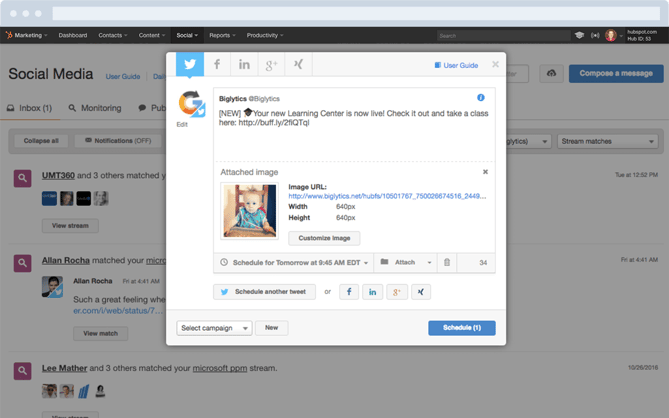Click the Allan Rocha name link
The width and height of the screenshot is (669, 418).
pyautogui.click(x=66, y=260)
